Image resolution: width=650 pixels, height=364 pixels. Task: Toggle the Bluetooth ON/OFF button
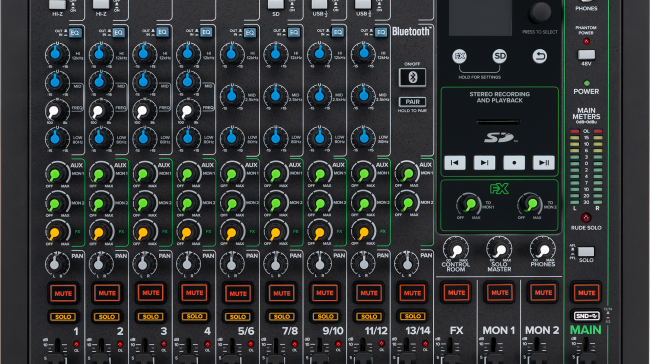coord(412,78)
